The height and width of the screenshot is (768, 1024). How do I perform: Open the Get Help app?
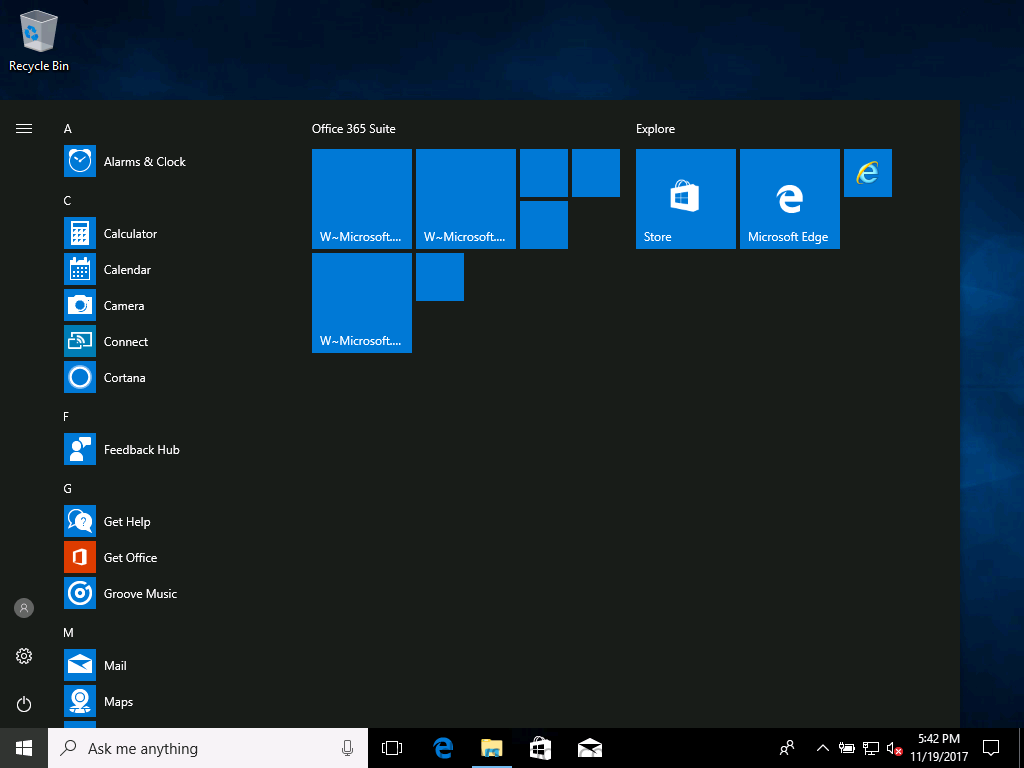(x=80, y=521)
